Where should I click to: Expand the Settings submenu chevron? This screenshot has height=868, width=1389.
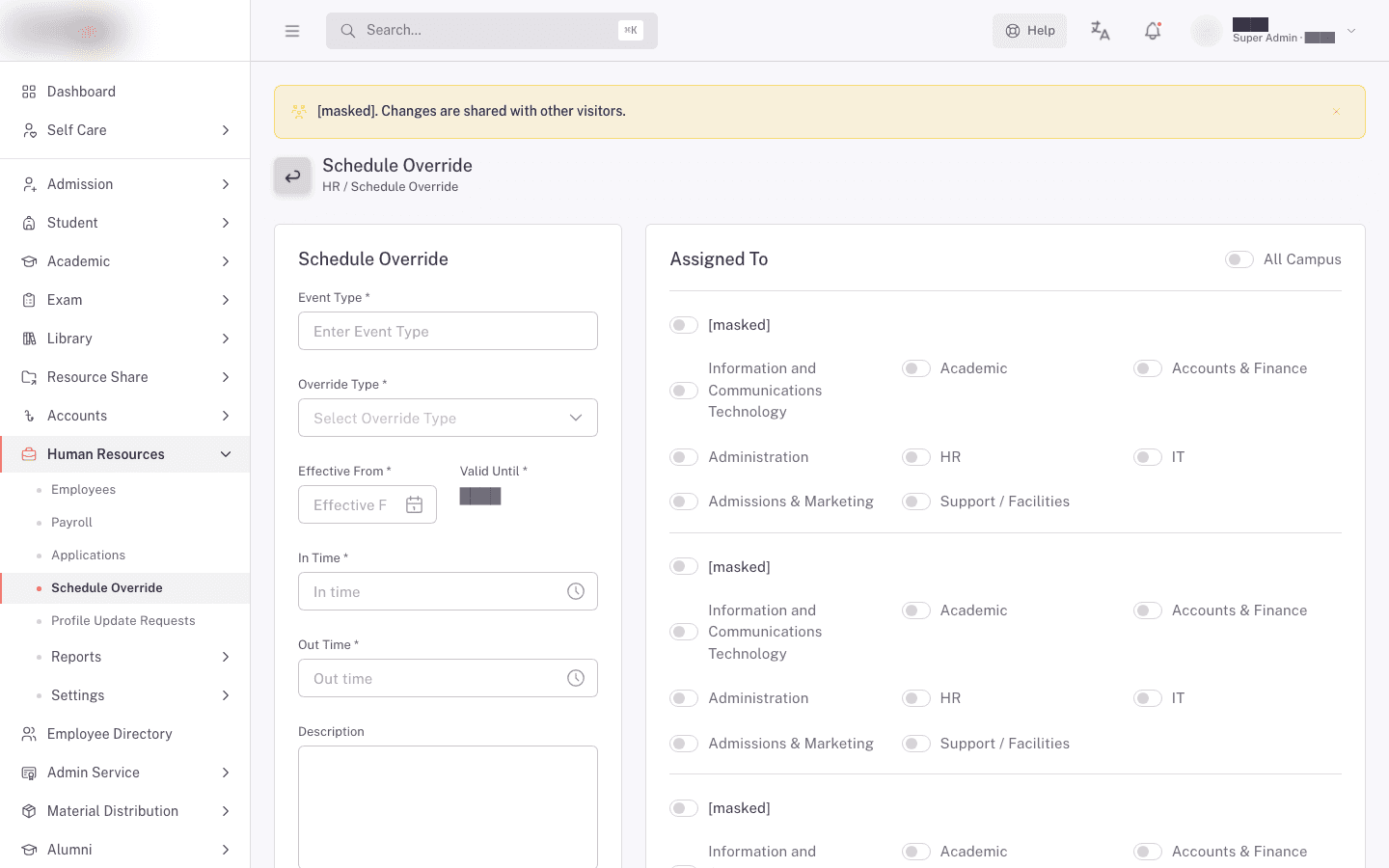226,695
